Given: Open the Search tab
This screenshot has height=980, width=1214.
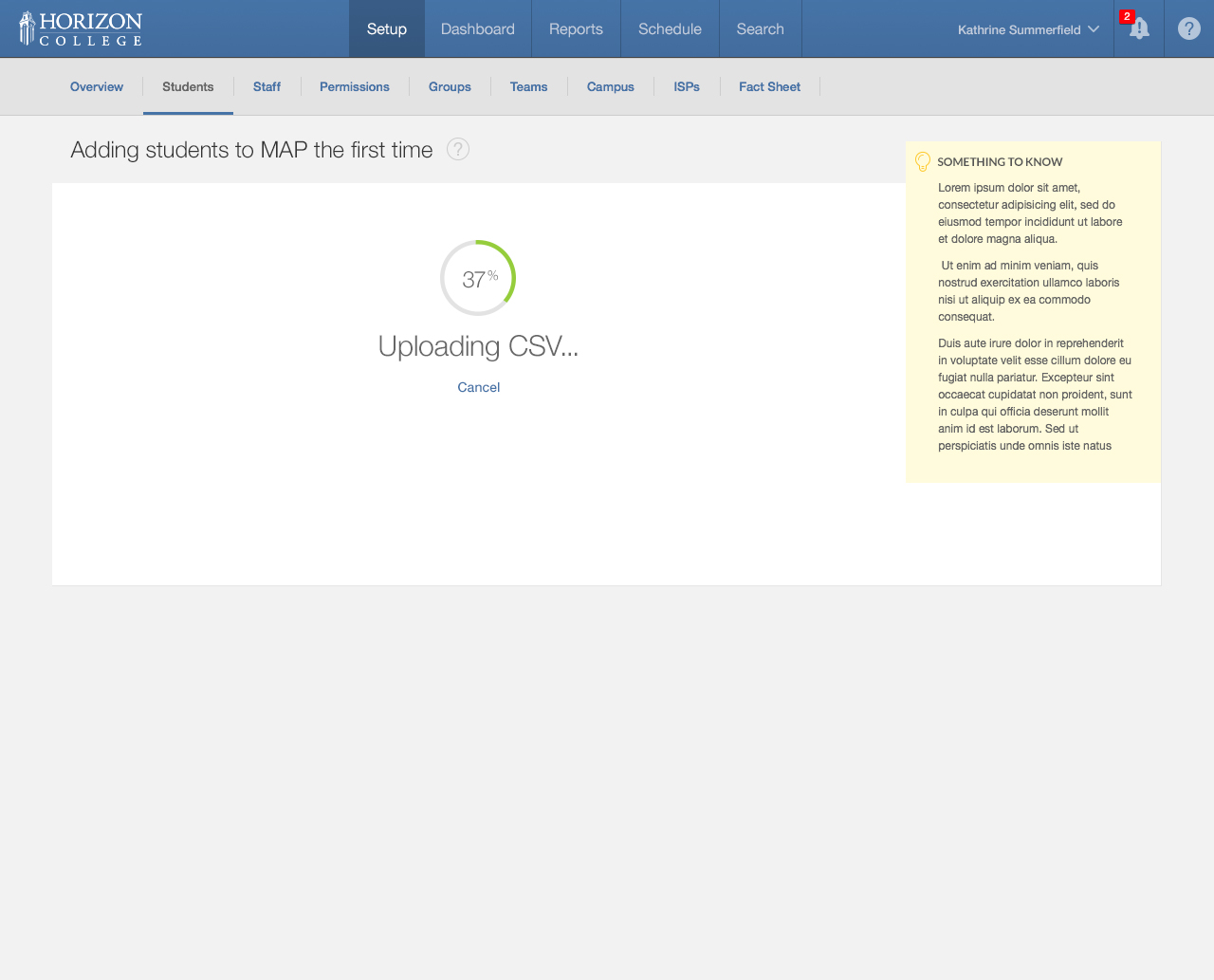Looking at the screenshot, I should (761, 28).
